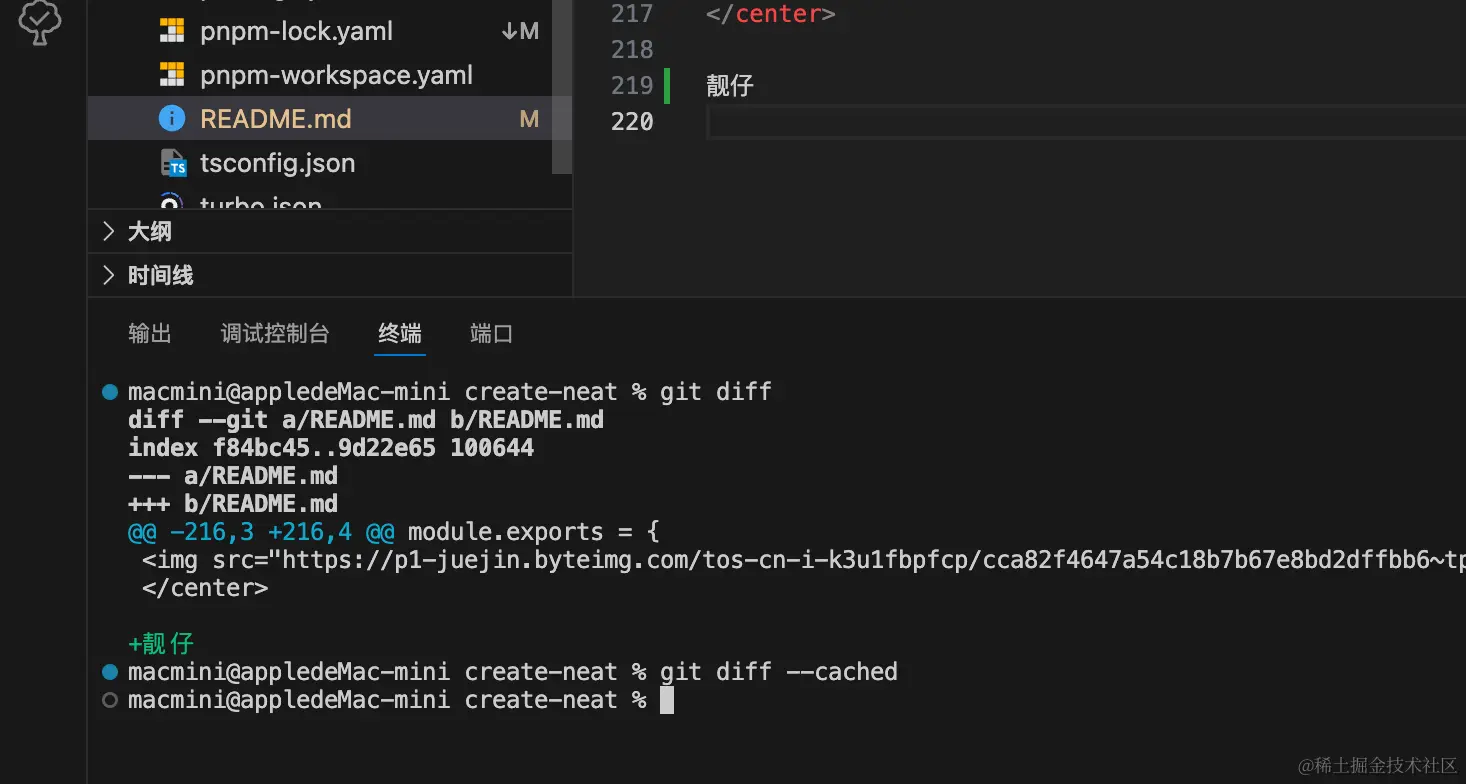This screenshot has height=784, width=1466.
Task: Click the 'index f84bc45..9d22e65 100644' line
Action: click(x=331, y=447)
